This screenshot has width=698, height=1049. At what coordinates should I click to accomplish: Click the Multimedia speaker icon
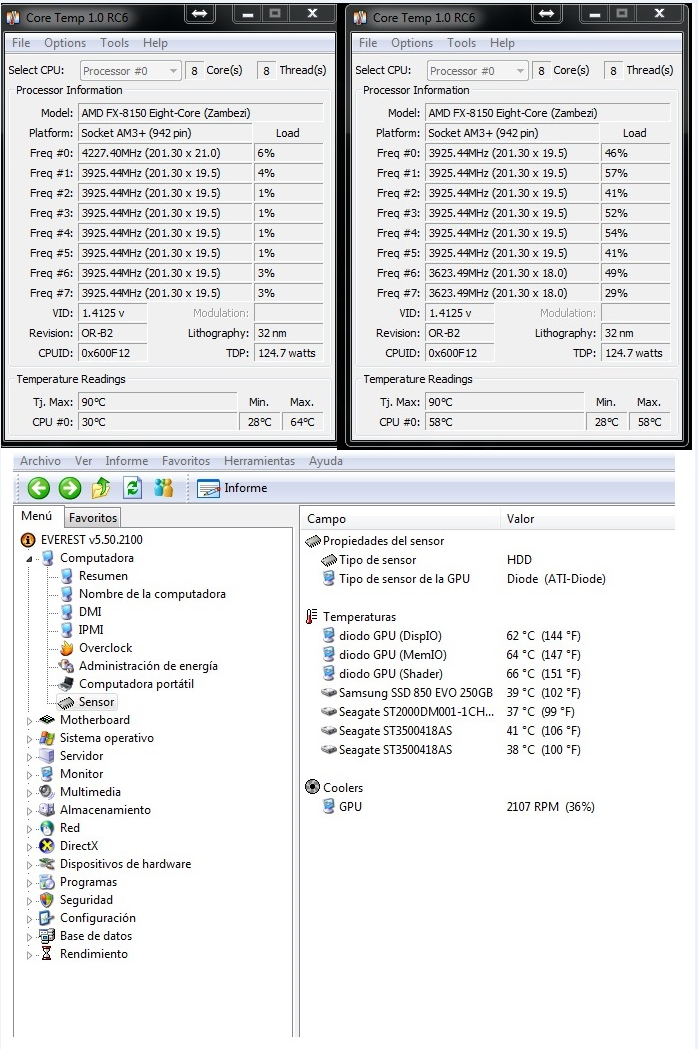click(x=47, y=792)
